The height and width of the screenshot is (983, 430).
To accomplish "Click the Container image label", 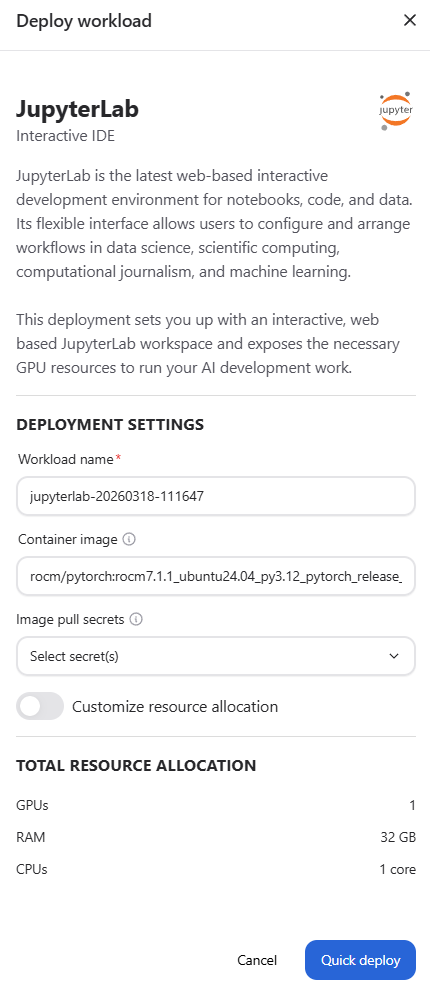I will pos(68,540).
